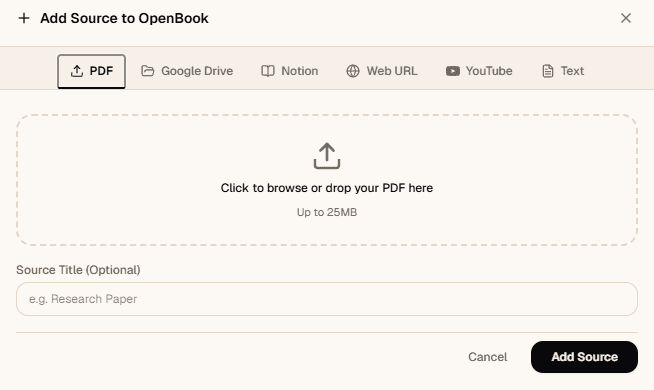
Task: Select the Text source tab
Action: click(x=563, y=71)
